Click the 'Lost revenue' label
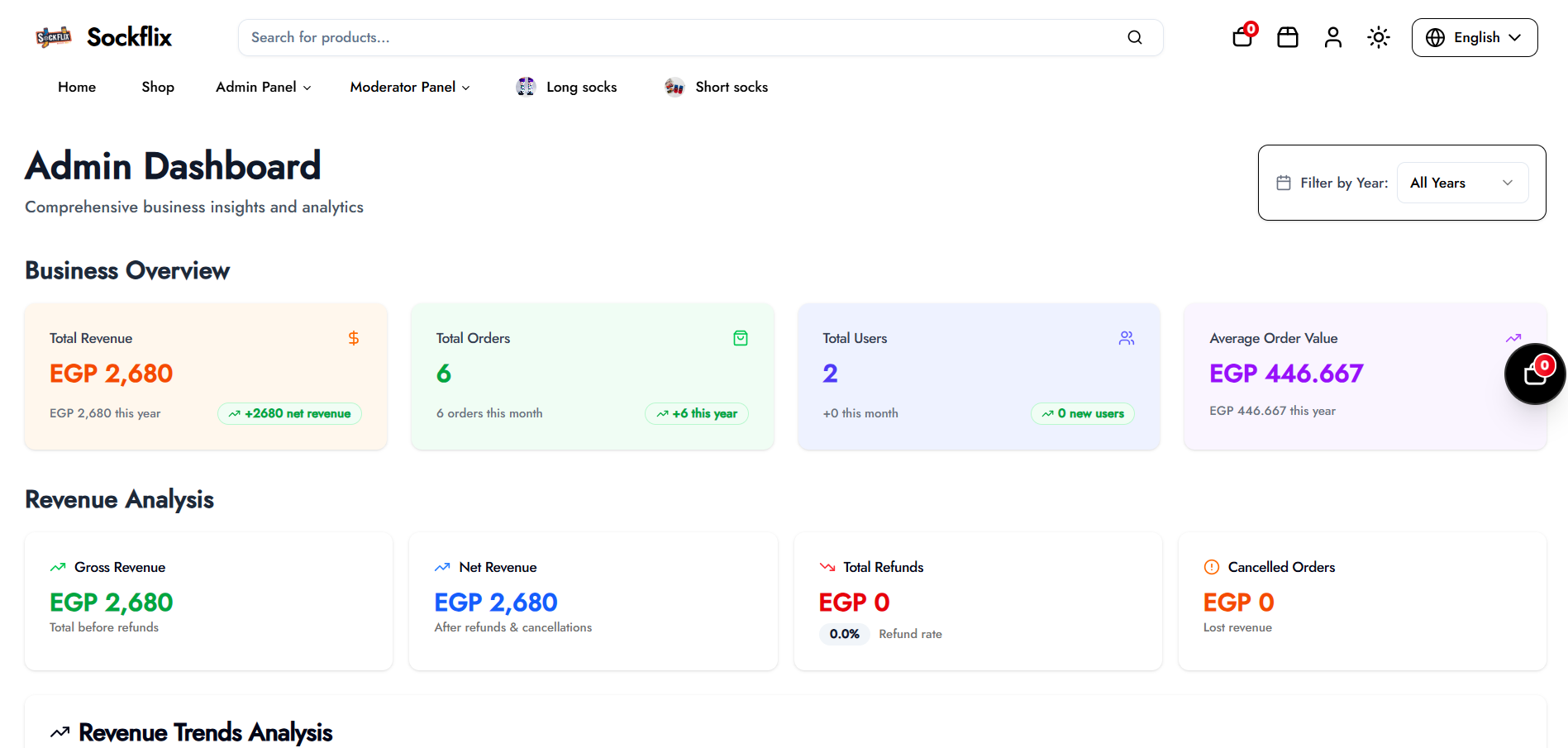This screenshot has width=1568, height=748. coord(1237,627)
